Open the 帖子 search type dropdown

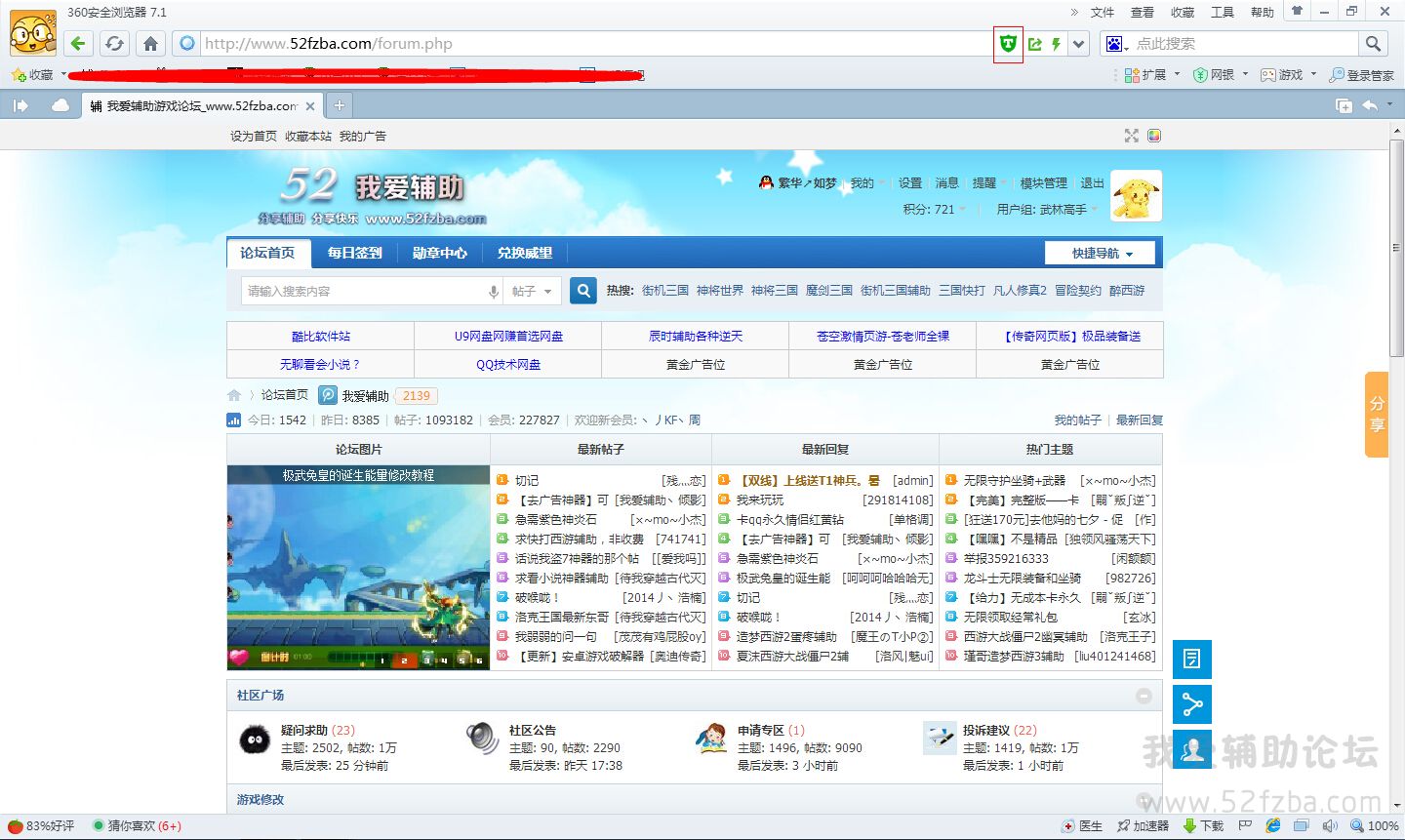533,291
